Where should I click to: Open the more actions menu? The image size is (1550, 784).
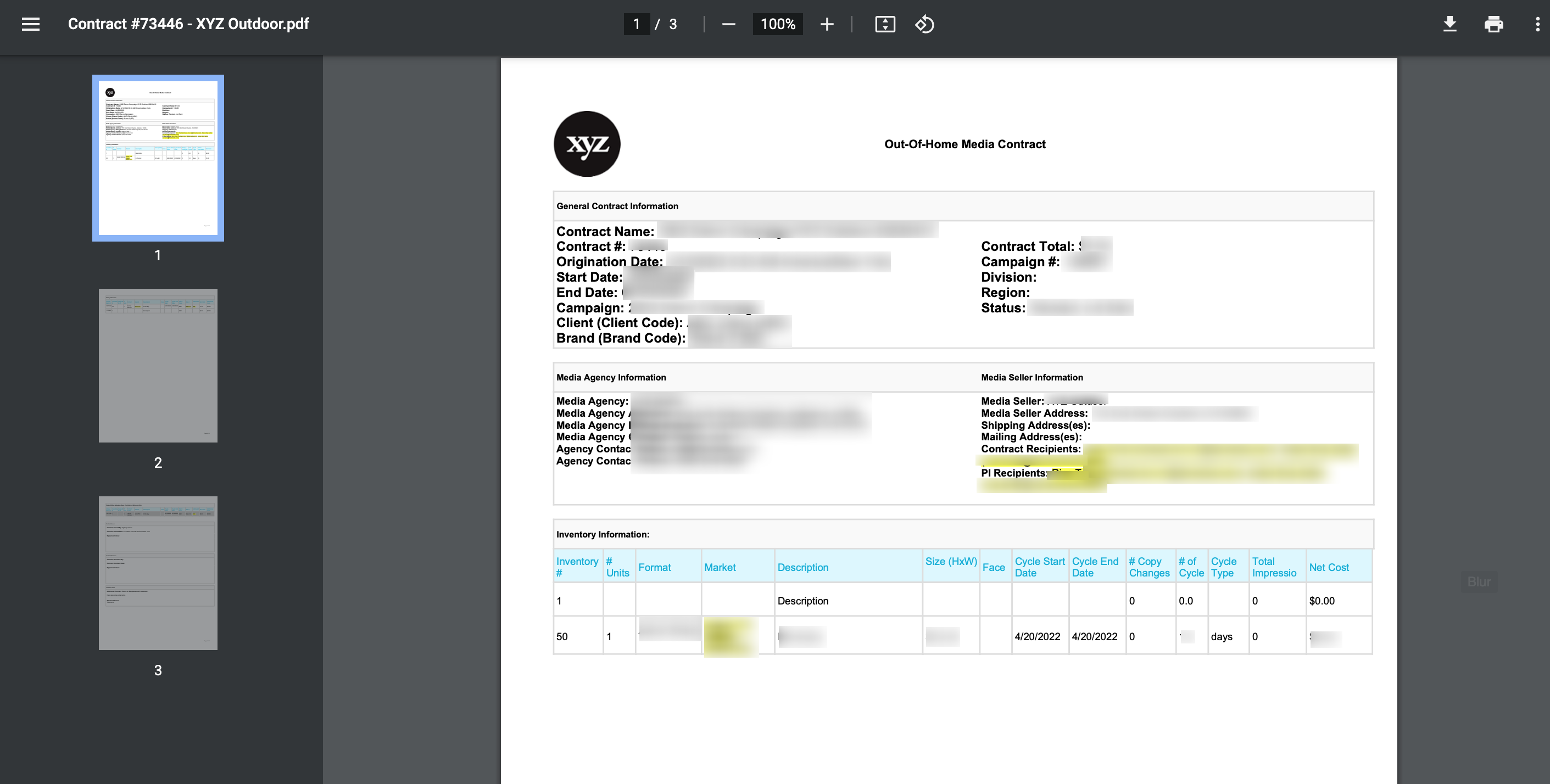tap(1537, 24)
